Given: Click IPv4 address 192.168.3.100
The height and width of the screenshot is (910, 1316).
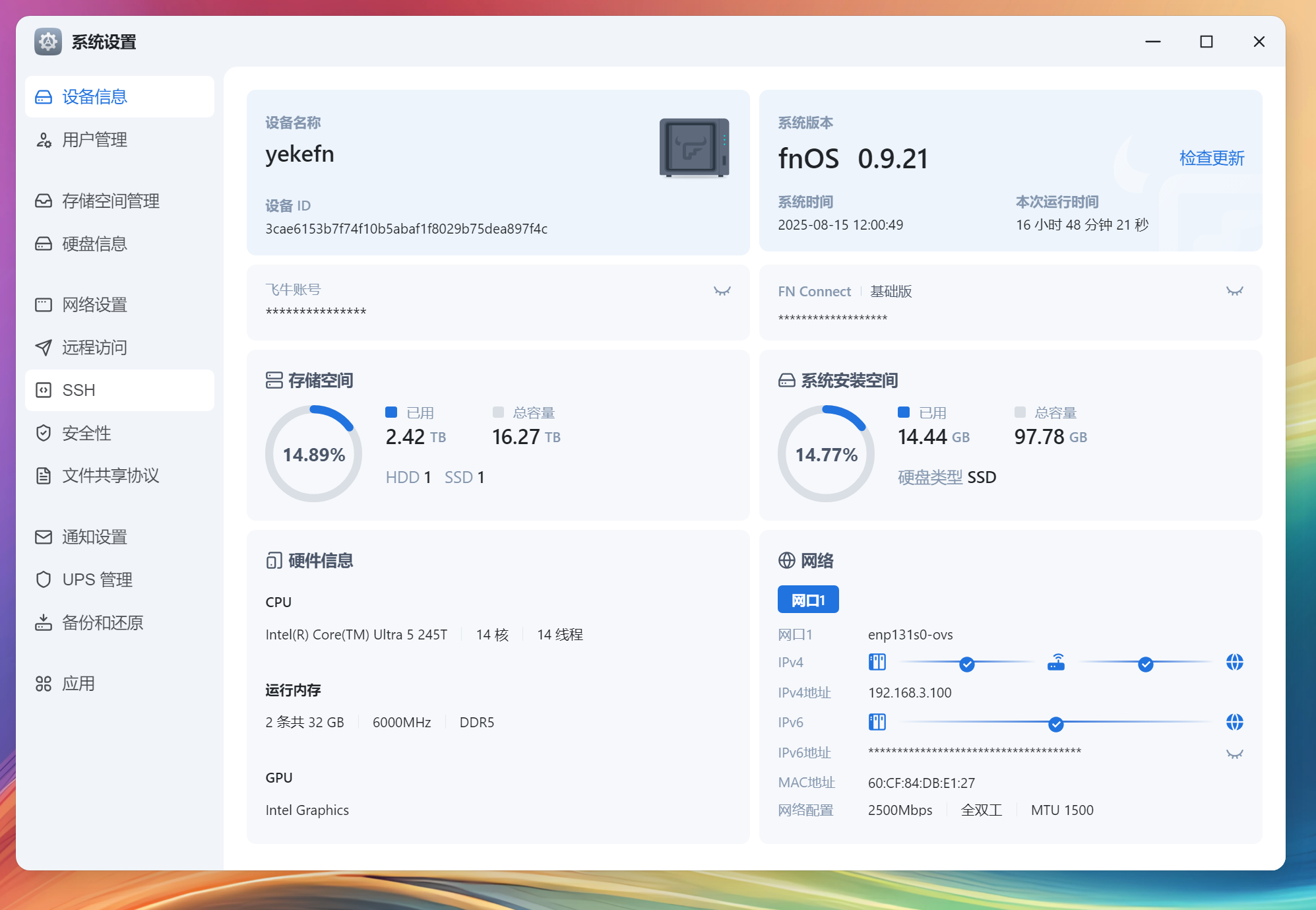Looking at the screenshot, I should tap(910, 693).
